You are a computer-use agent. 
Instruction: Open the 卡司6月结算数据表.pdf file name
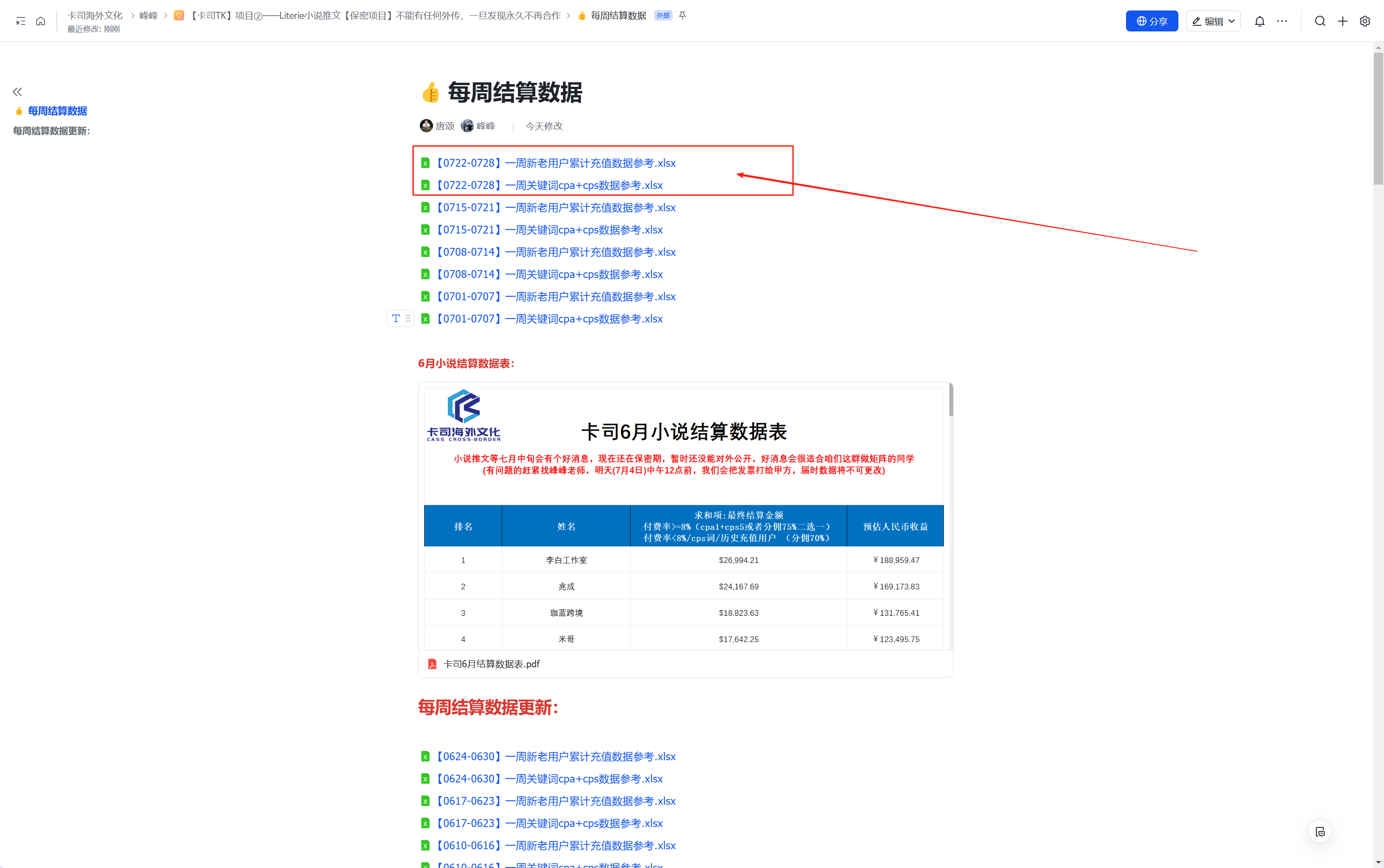pos(491,664)
